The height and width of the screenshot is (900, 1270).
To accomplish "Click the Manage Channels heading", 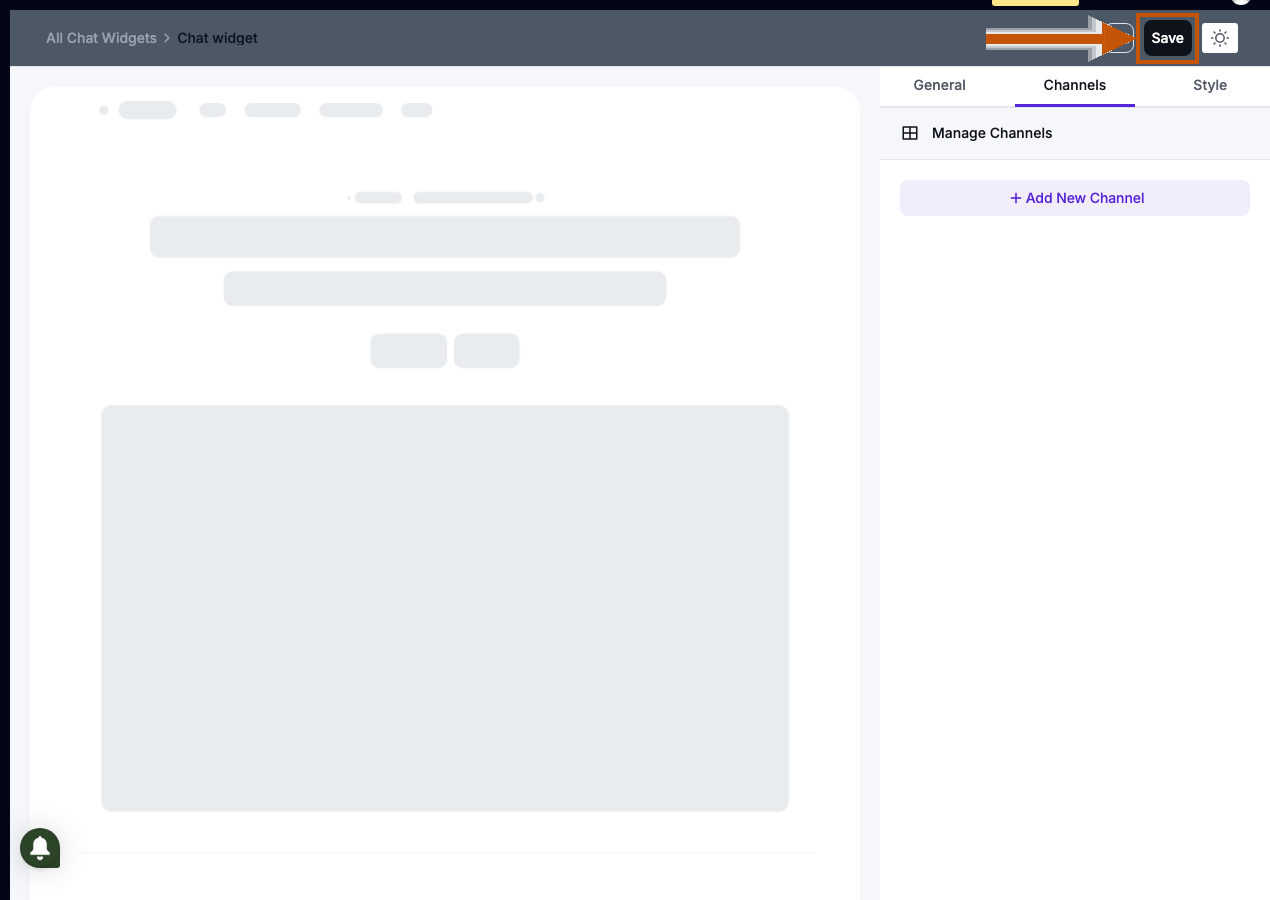I will pos(992,133).
